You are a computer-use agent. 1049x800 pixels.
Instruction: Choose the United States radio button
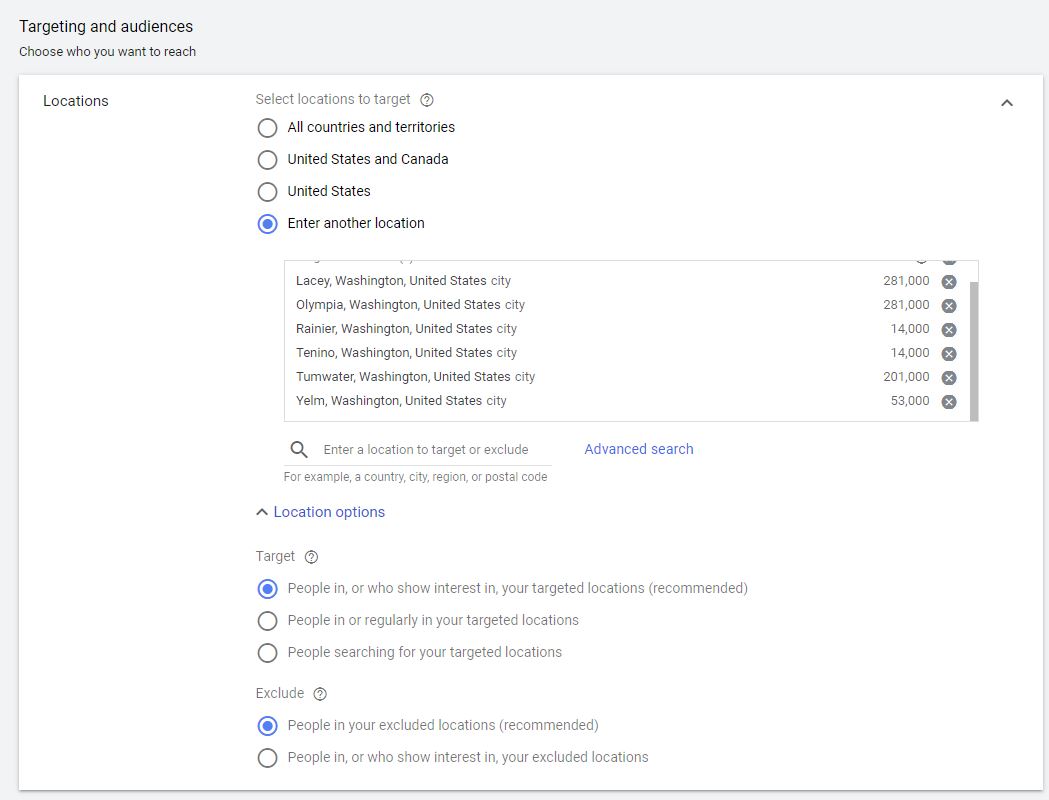267,192
